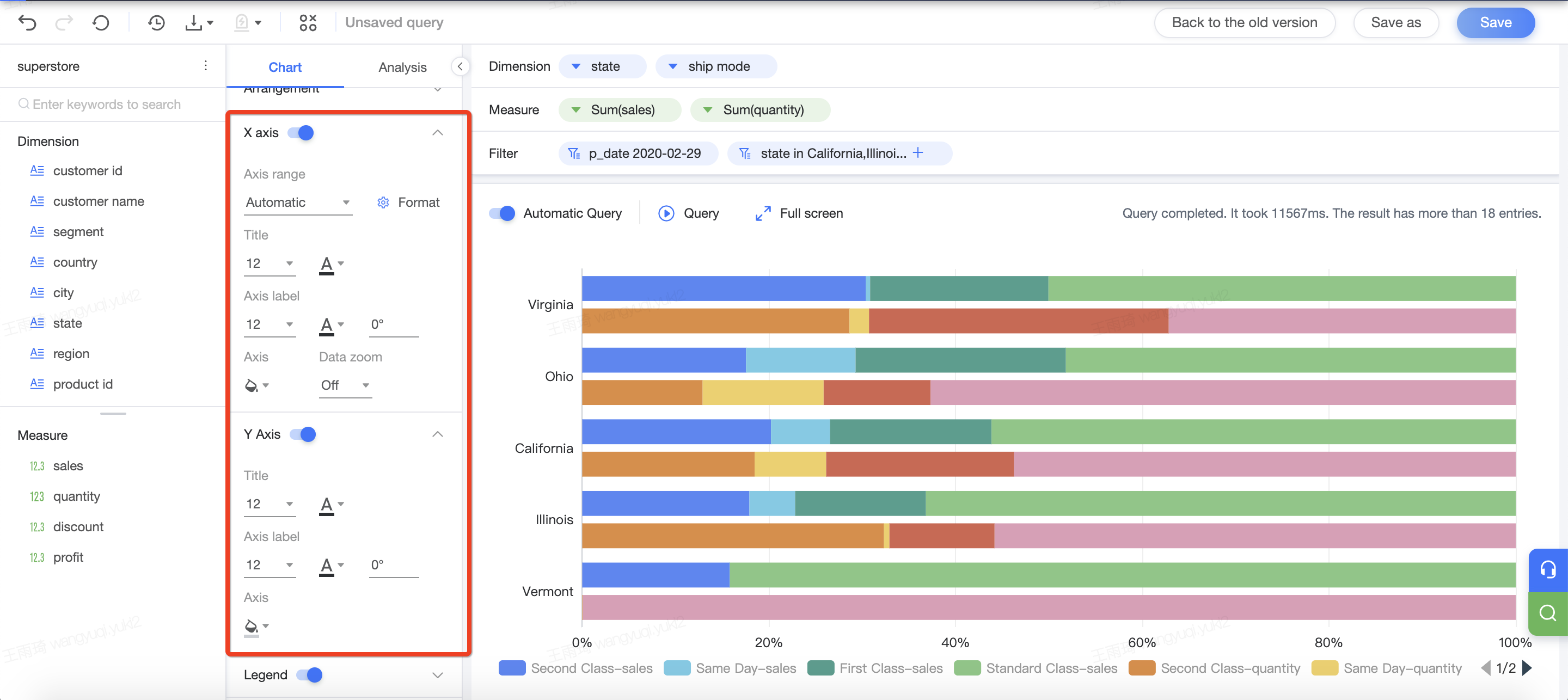
Task: Open Y axis title font color
Action: pos(332,505)
